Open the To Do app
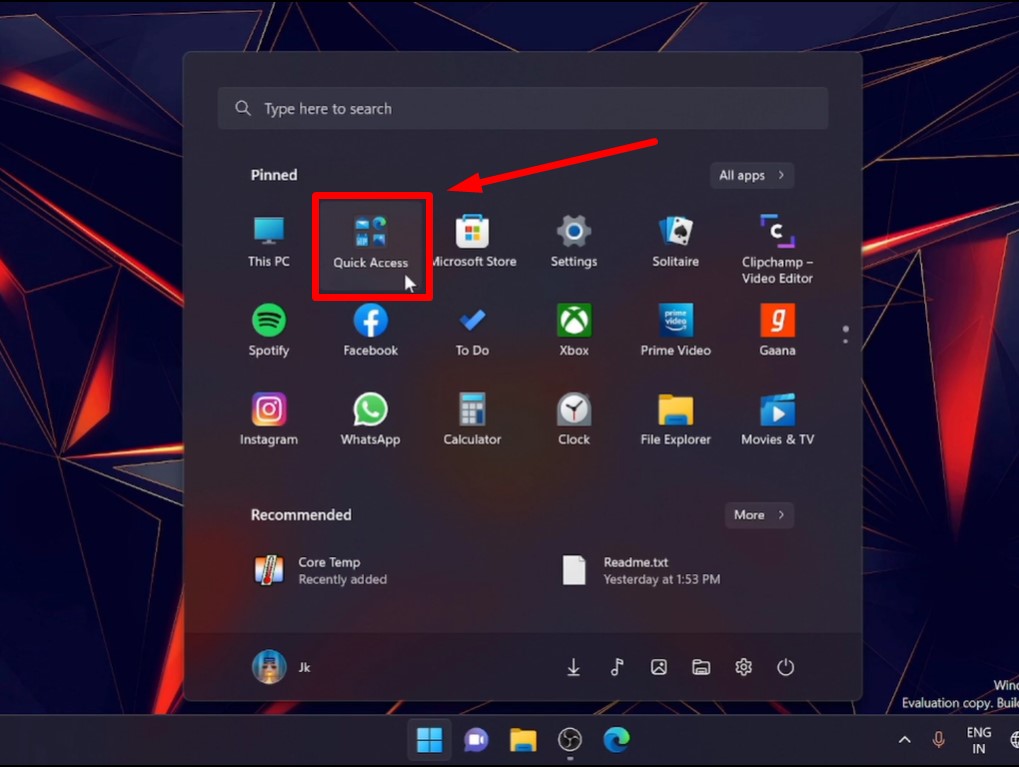This screenshot has width=1019, height=767. pyautogui.click(x=472, y=331)
